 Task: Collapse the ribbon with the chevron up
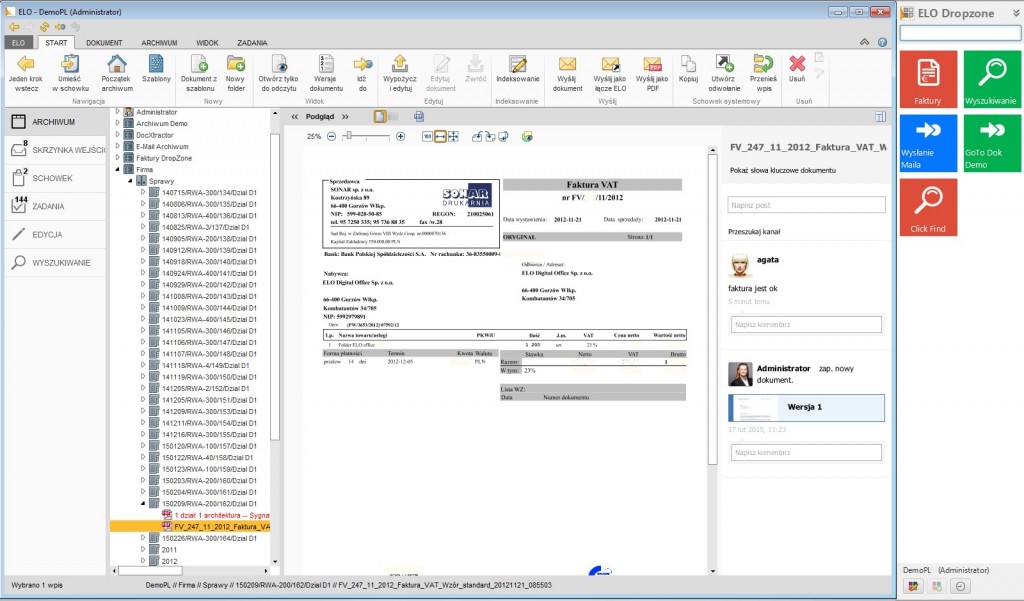[x=864, y=42]
